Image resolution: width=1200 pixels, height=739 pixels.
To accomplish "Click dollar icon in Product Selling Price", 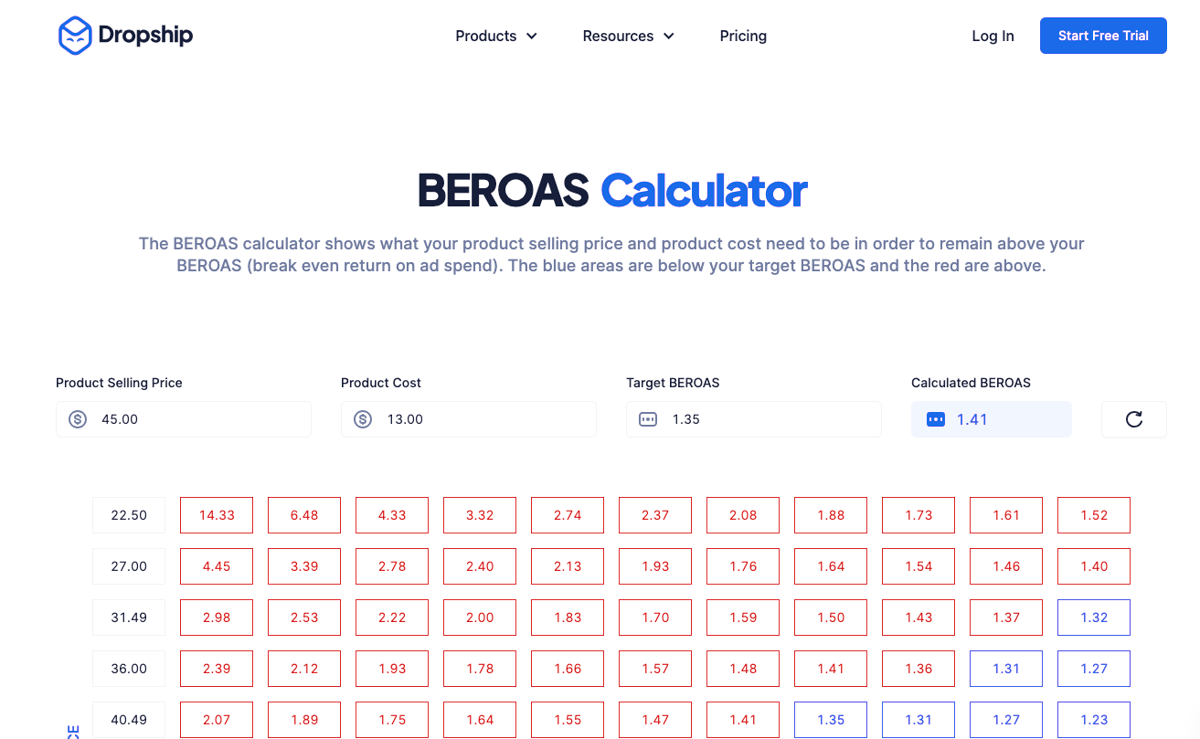I will tap(78, 419).
